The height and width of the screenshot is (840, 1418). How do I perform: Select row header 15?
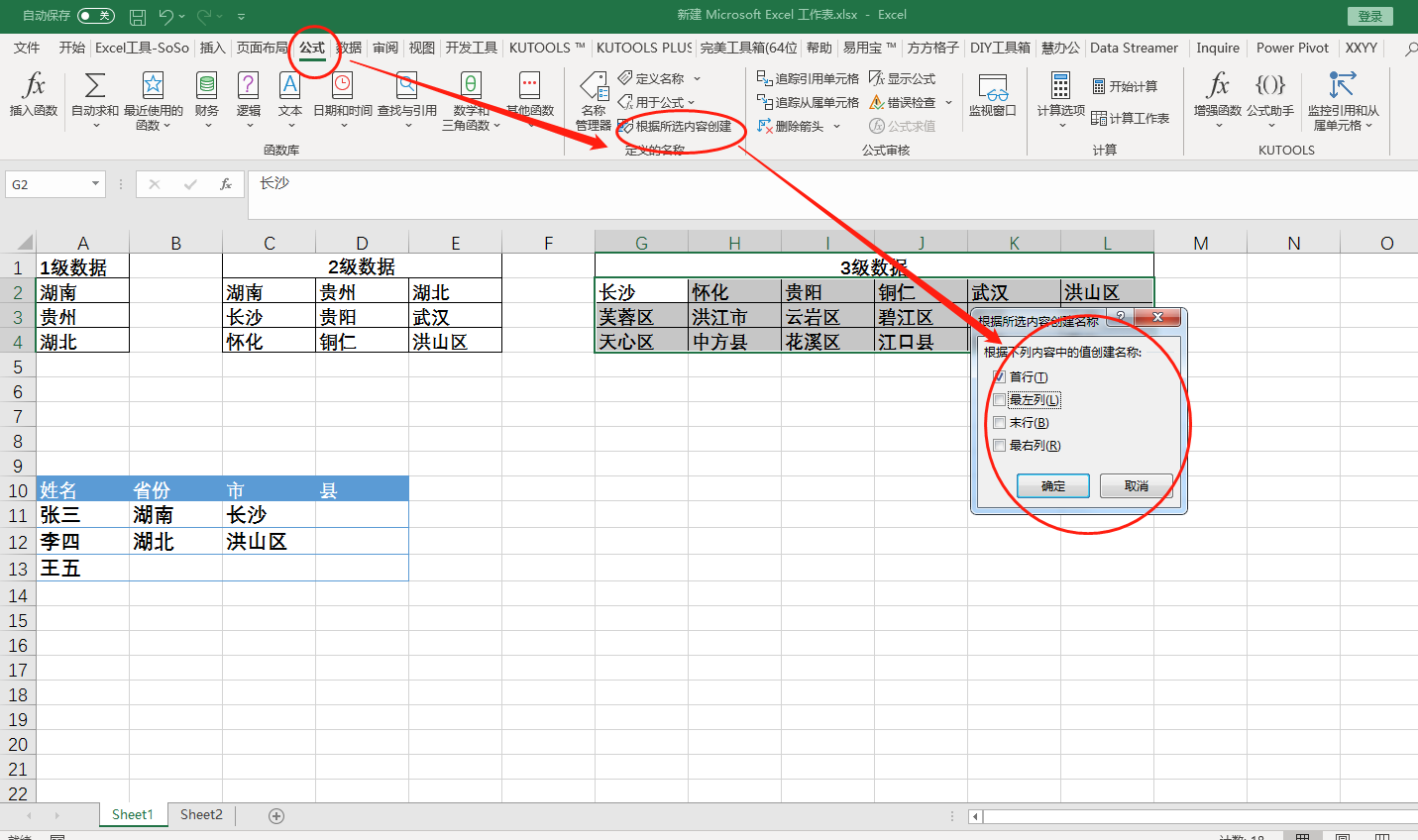point(18,620)
